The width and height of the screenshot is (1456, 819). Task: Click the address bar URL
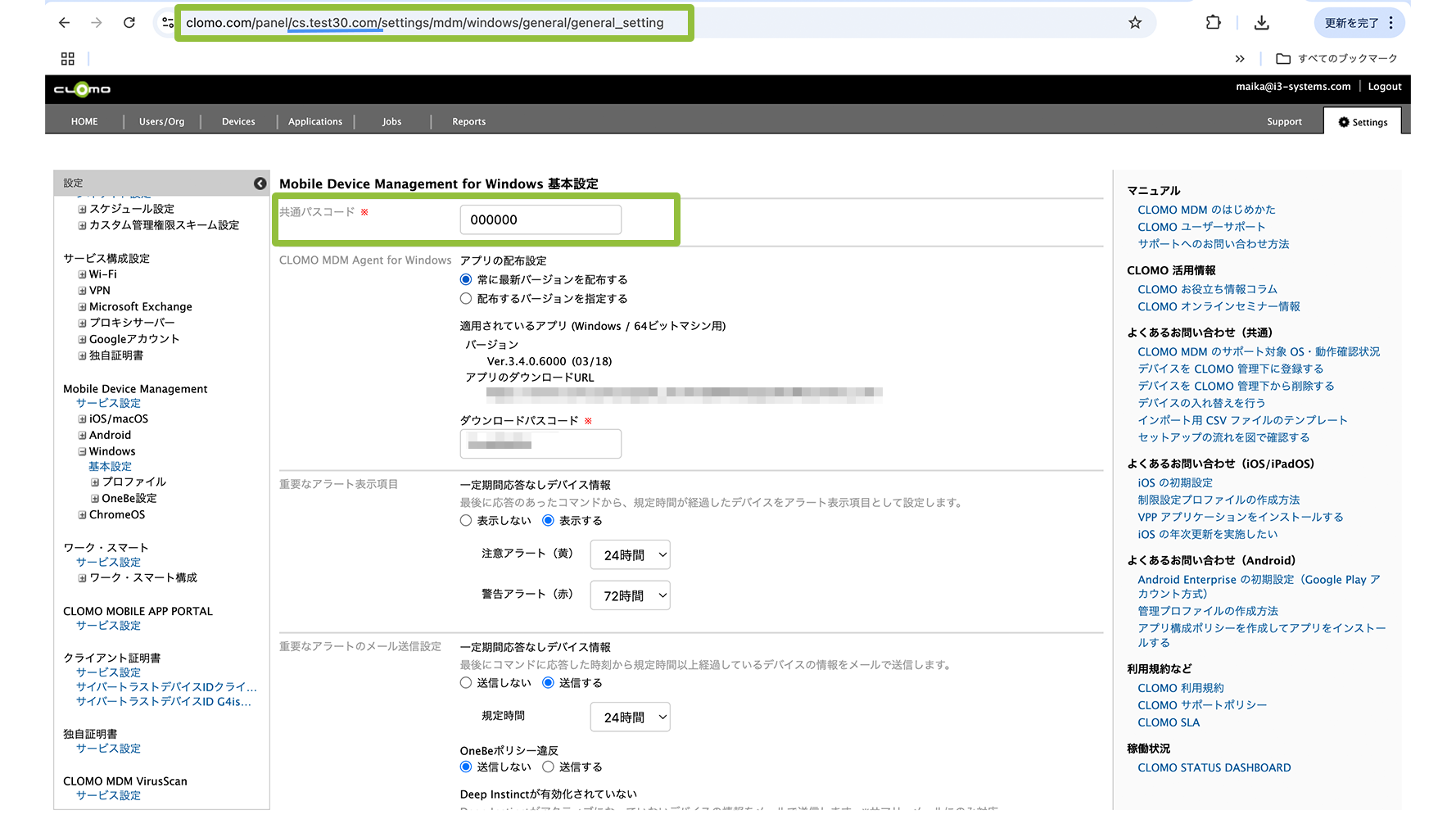(x=425, y=23)
